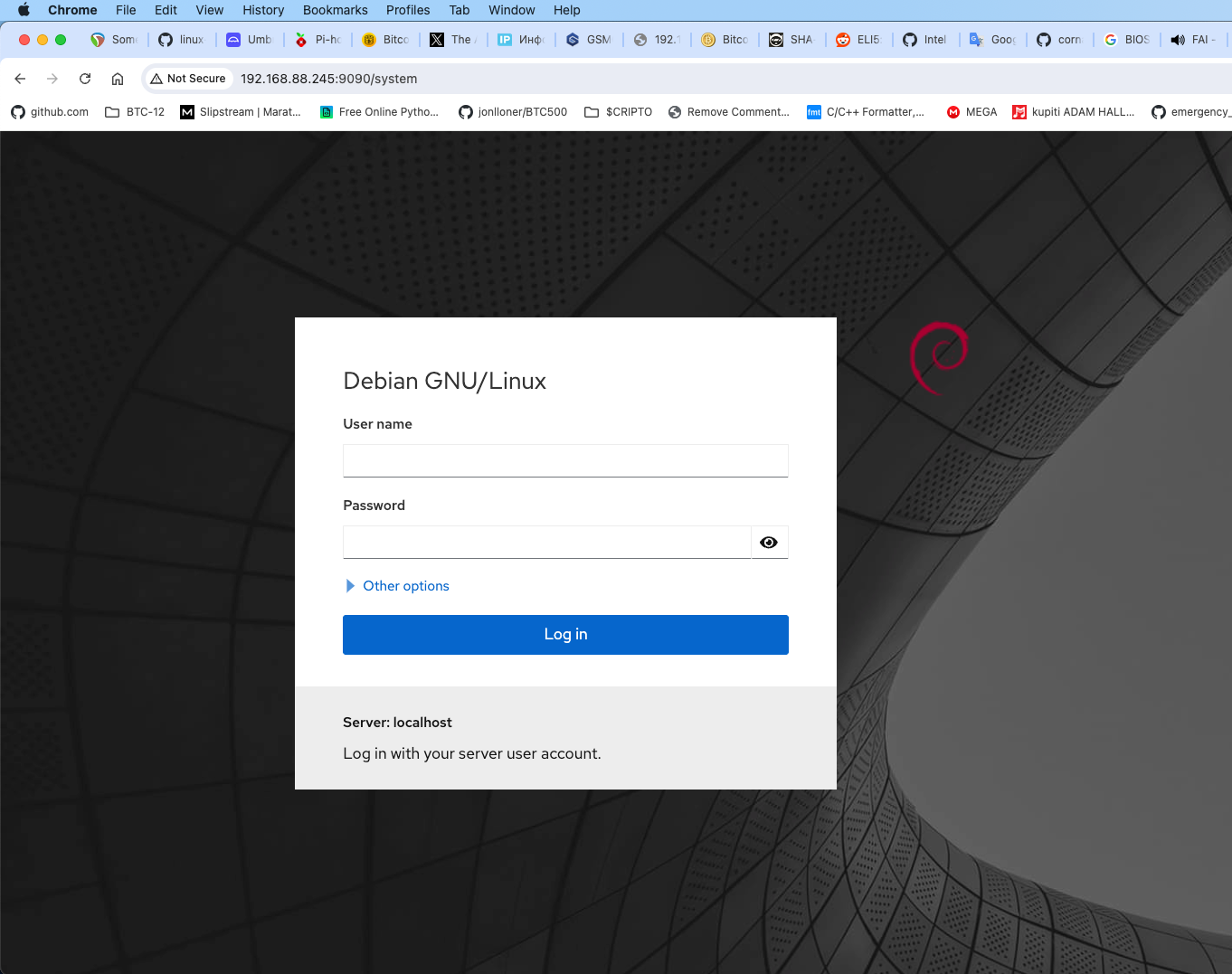This screenshot has height=974, width=1232.
Task: Select the address bar URL text
Action: pos(328,79)
